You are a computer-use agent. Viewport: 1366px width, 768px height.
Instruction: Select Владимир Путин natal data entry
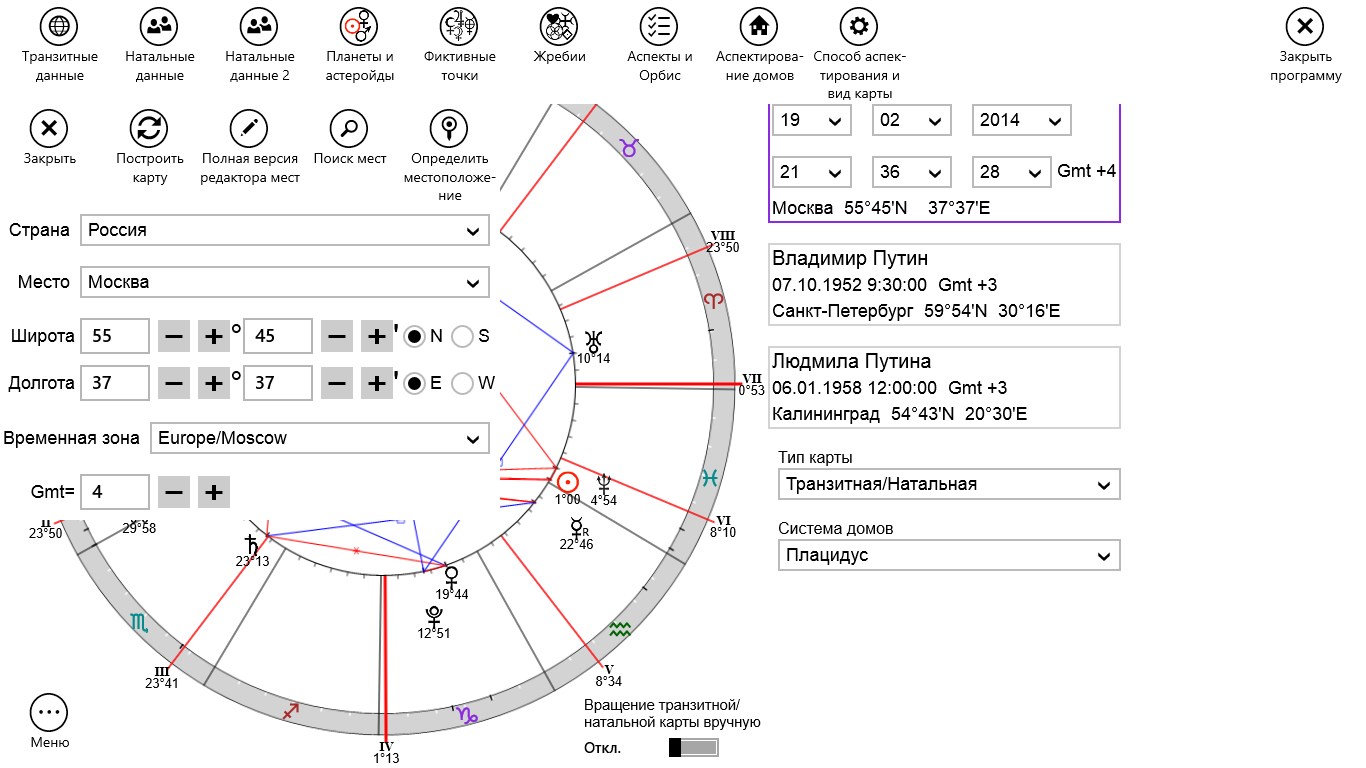click(x=944, y=286)
